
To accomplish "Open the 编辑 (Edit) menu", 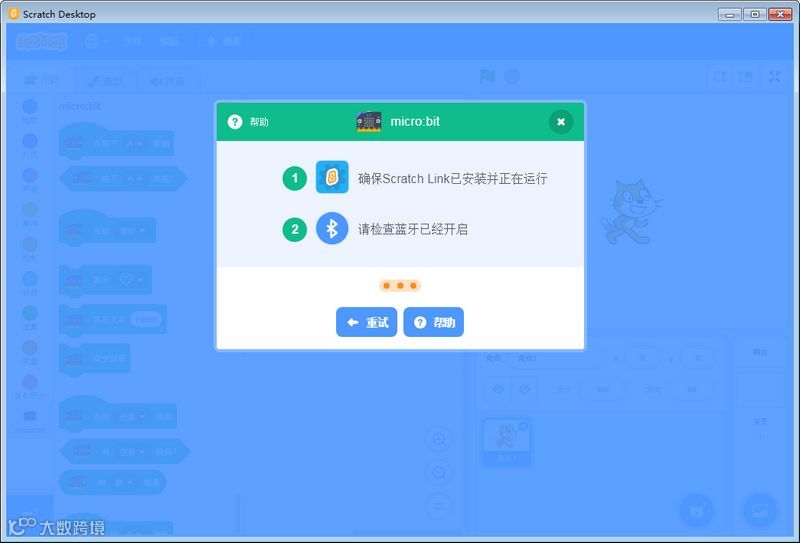I will click(x=169, y=41).
